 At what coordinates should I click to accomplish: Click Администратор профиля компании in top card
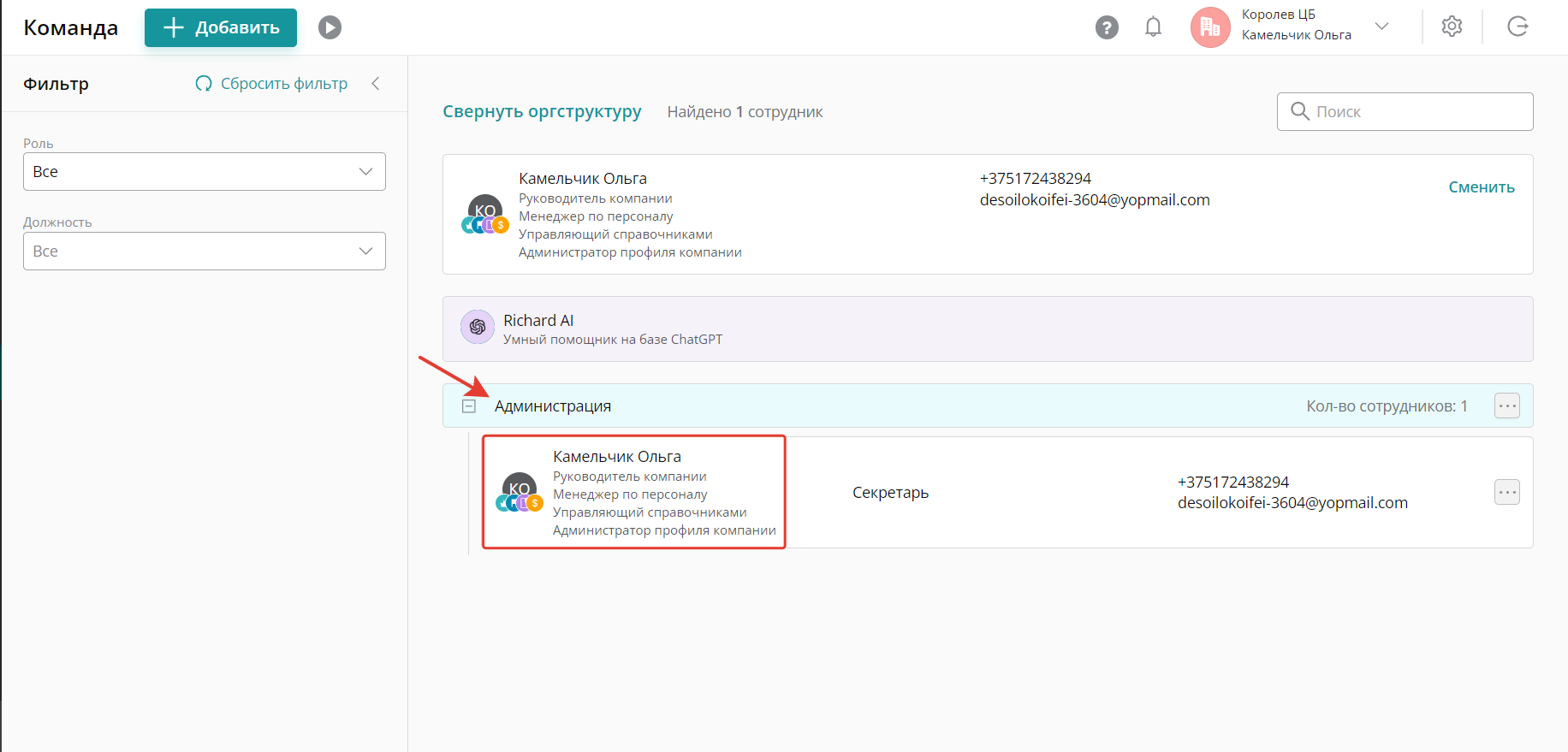pyautogui.click(x=630, y=252)
